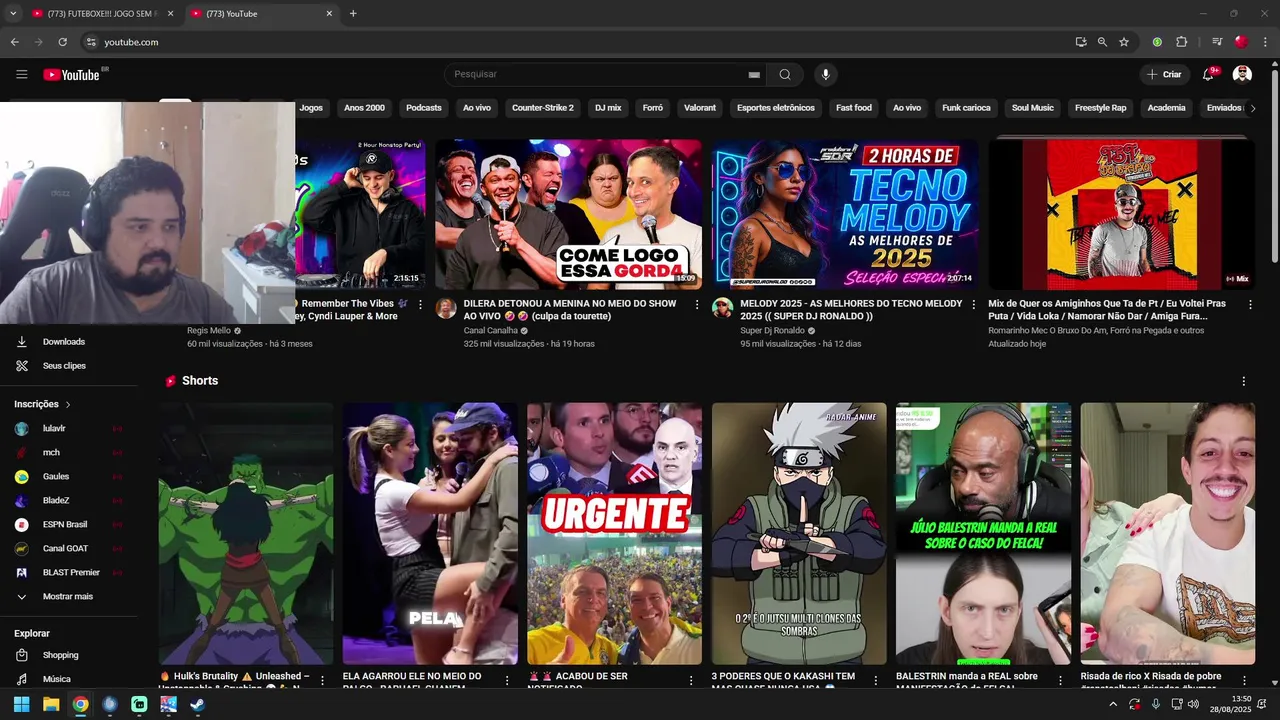The height and width of the screenshot is (720, 1280).
Task: Click the Criar button
Action: click(1164, 74)
